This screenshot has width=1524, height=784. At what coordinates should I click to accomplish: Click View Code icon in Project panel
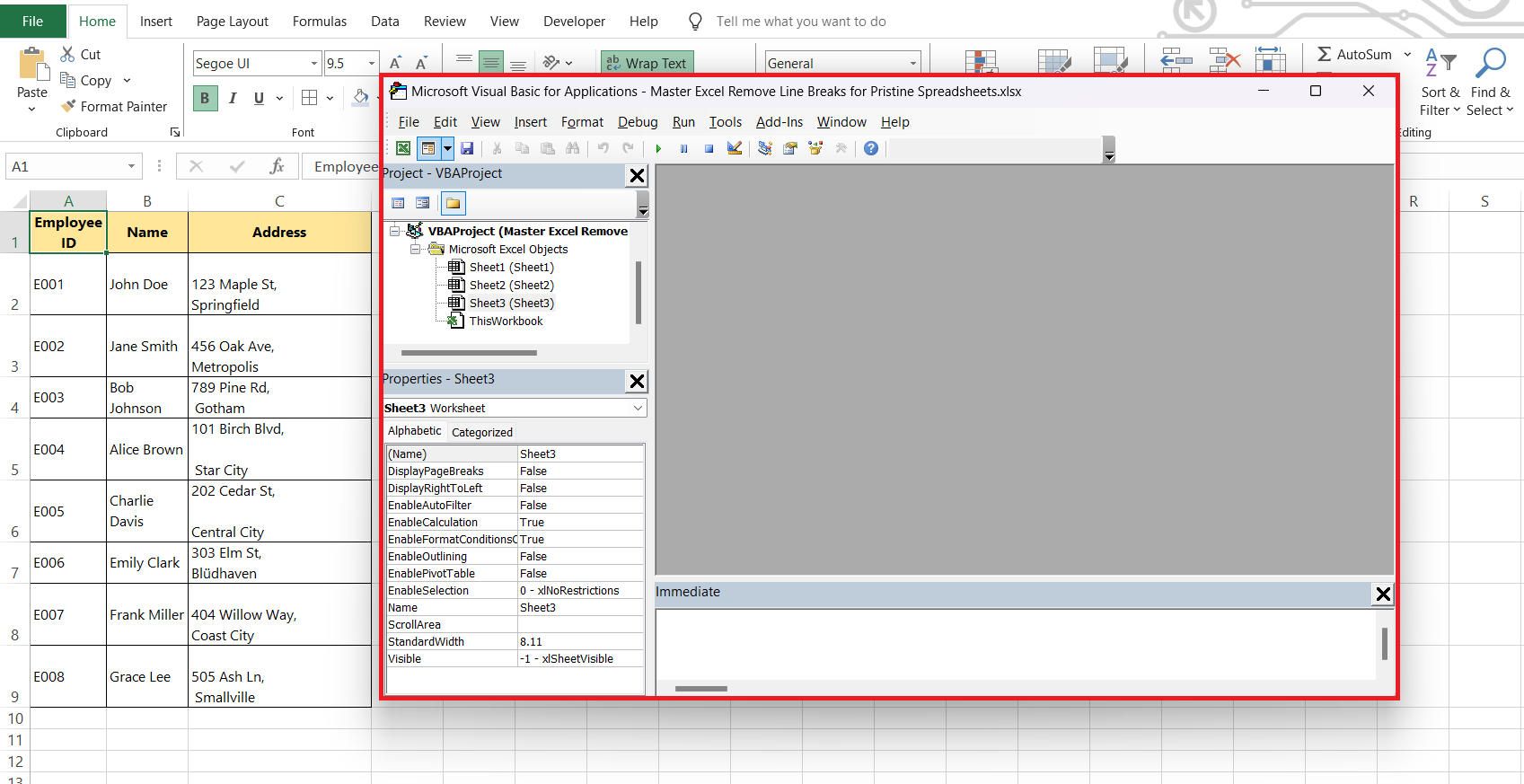tap(398, 203)
